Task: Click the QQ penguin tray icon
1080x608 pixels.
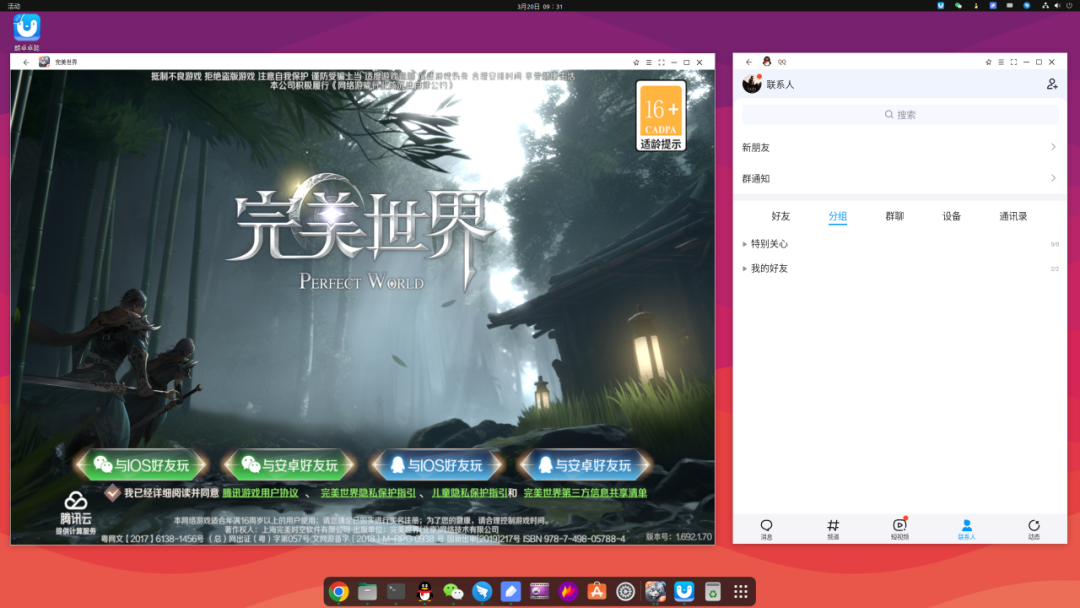Action: pos(975,6)
